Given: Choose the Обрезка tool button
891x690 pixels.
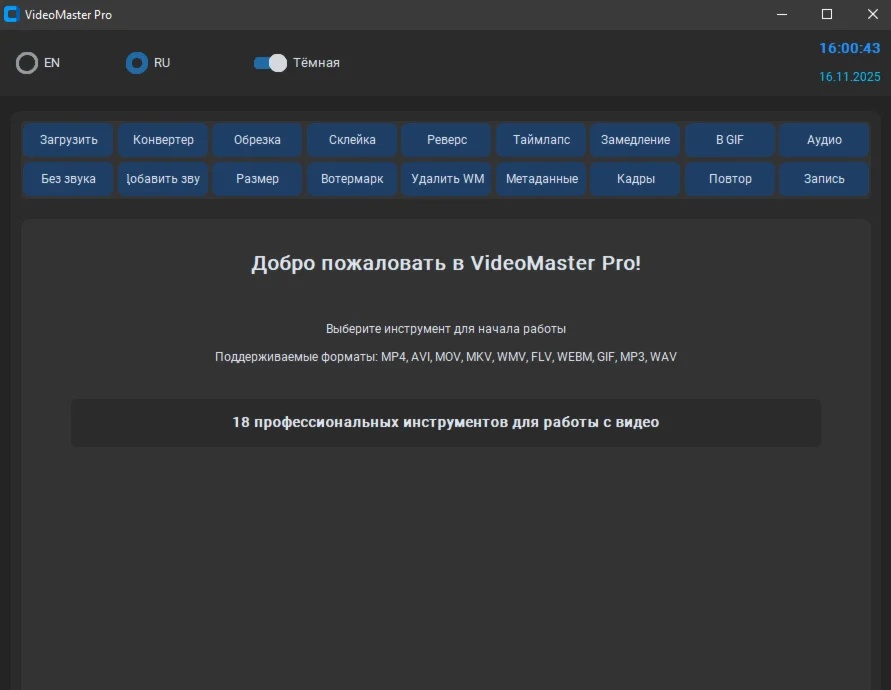Looking at the screenshot, I should [x=257, y=140].
